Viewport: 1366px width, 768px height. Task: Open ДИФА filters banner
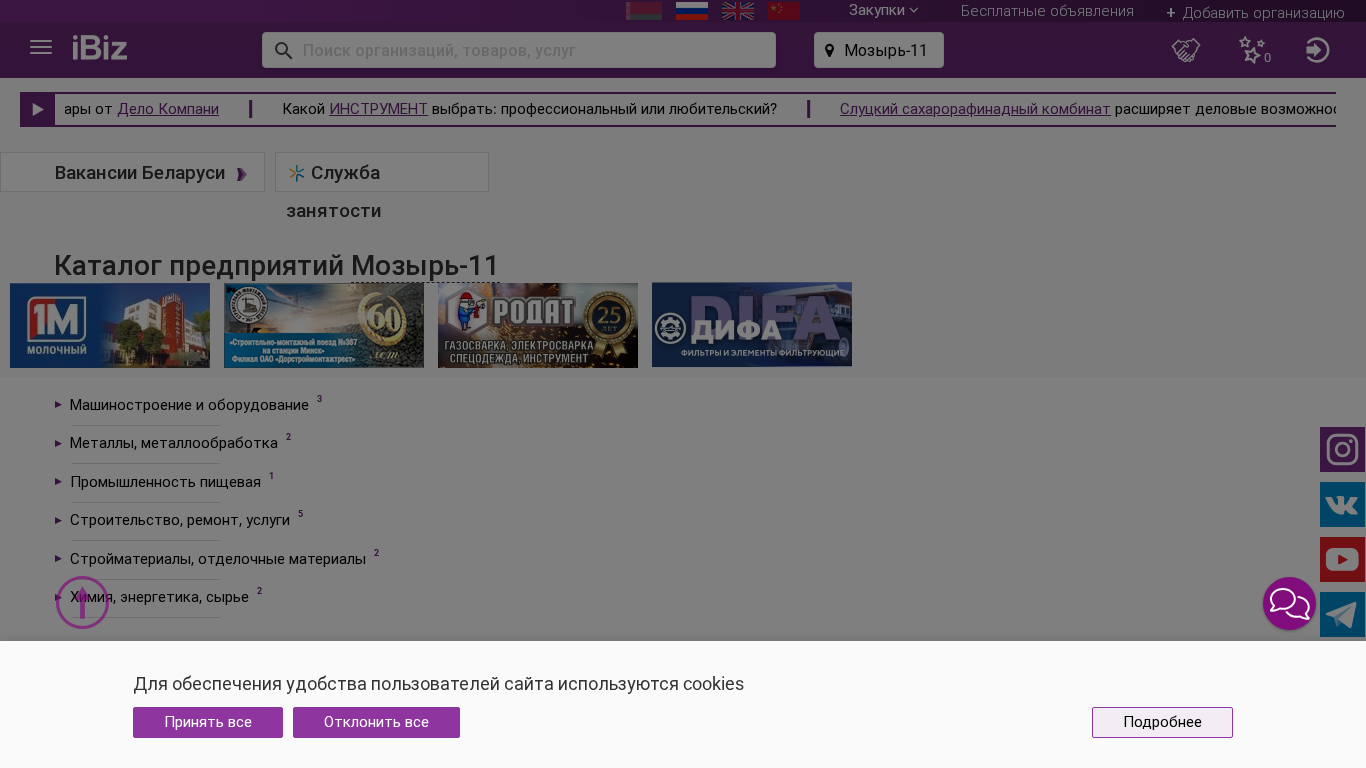(x=752, y=324)
